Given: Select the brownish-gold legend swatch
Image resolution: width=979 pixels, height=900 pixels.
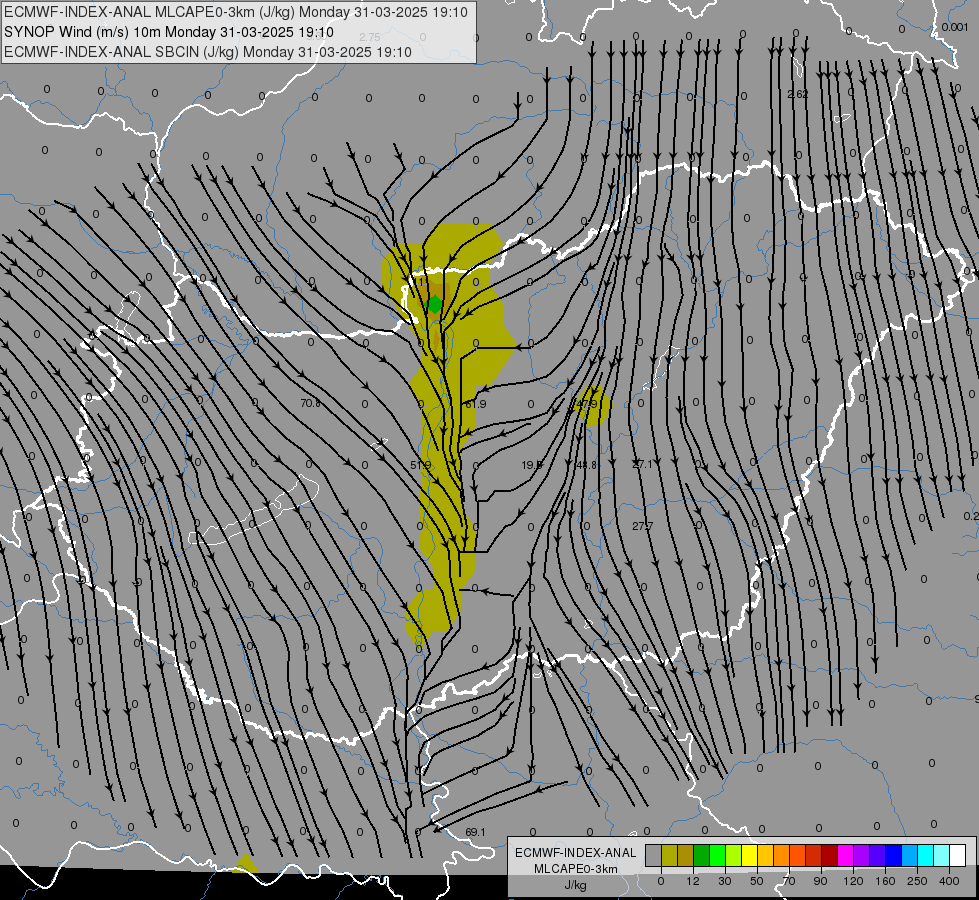Looking at the screenshot, I should point(686,855).
